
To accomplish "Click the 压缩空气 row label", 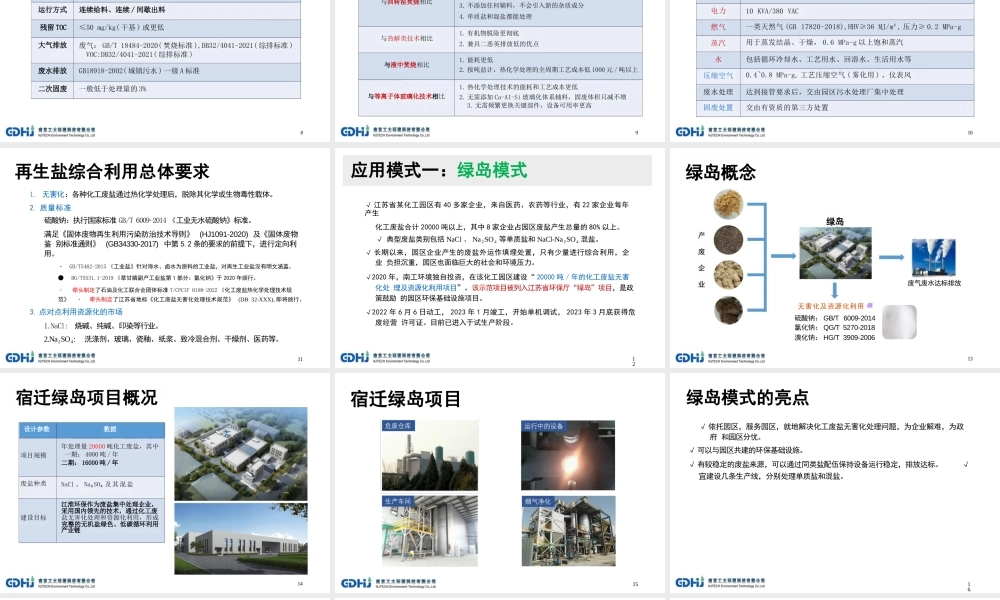I will click(718, 75).
